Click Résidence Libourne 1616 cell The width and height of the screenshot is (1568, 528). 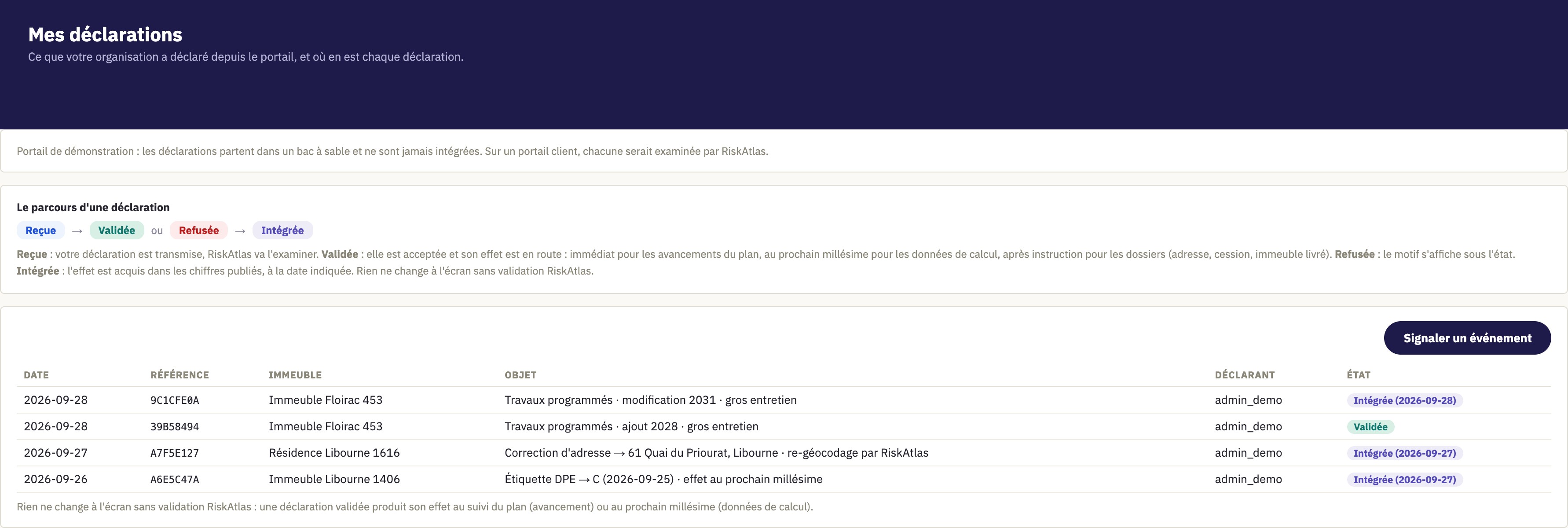334,453
